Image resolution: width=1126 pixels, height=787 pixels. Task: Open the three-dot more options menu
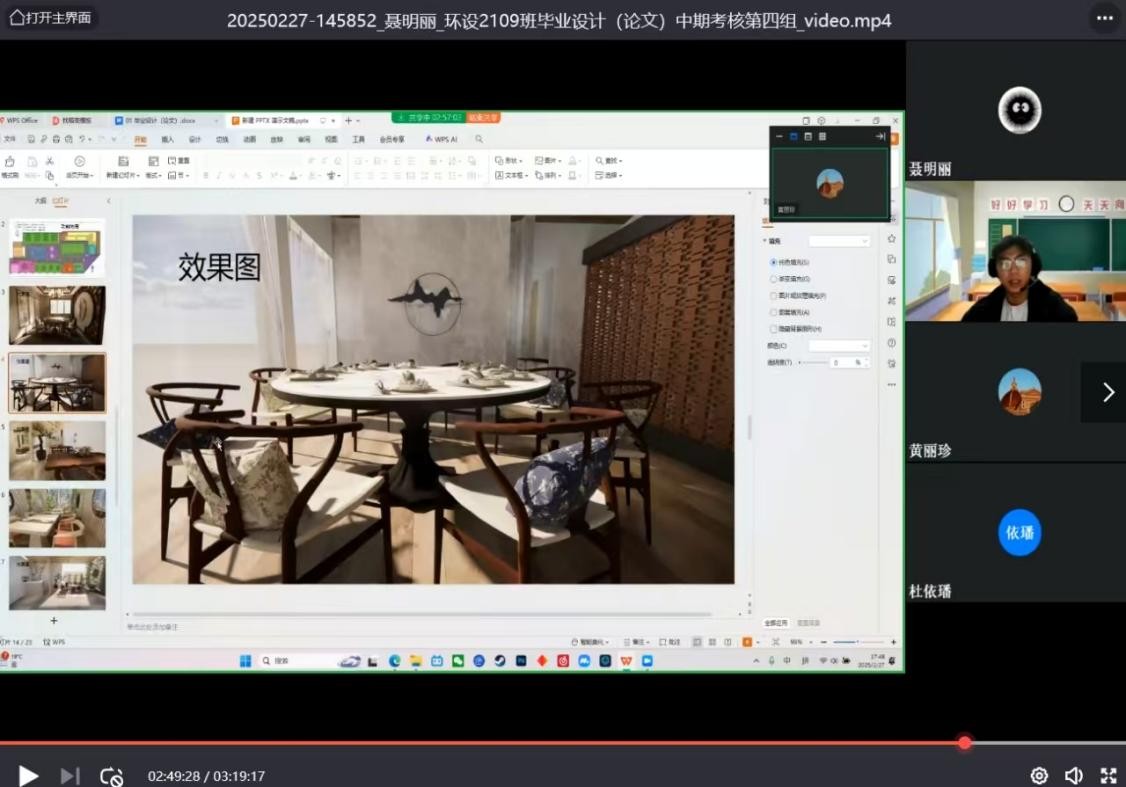(1104, 18)
